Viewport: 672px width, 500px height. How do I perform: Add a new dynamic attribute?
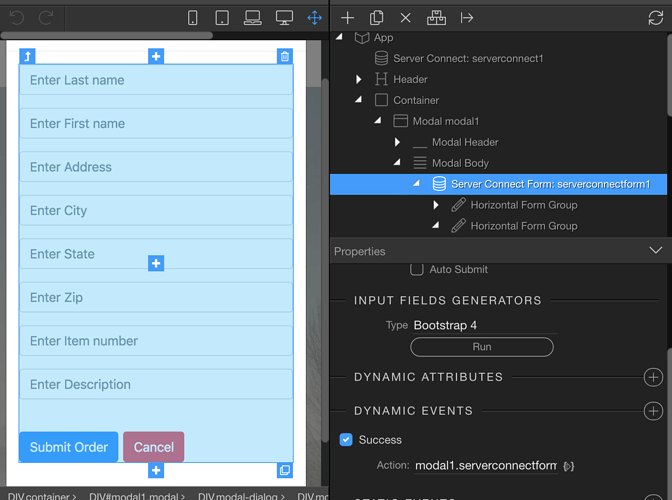(x=653, y=377)
